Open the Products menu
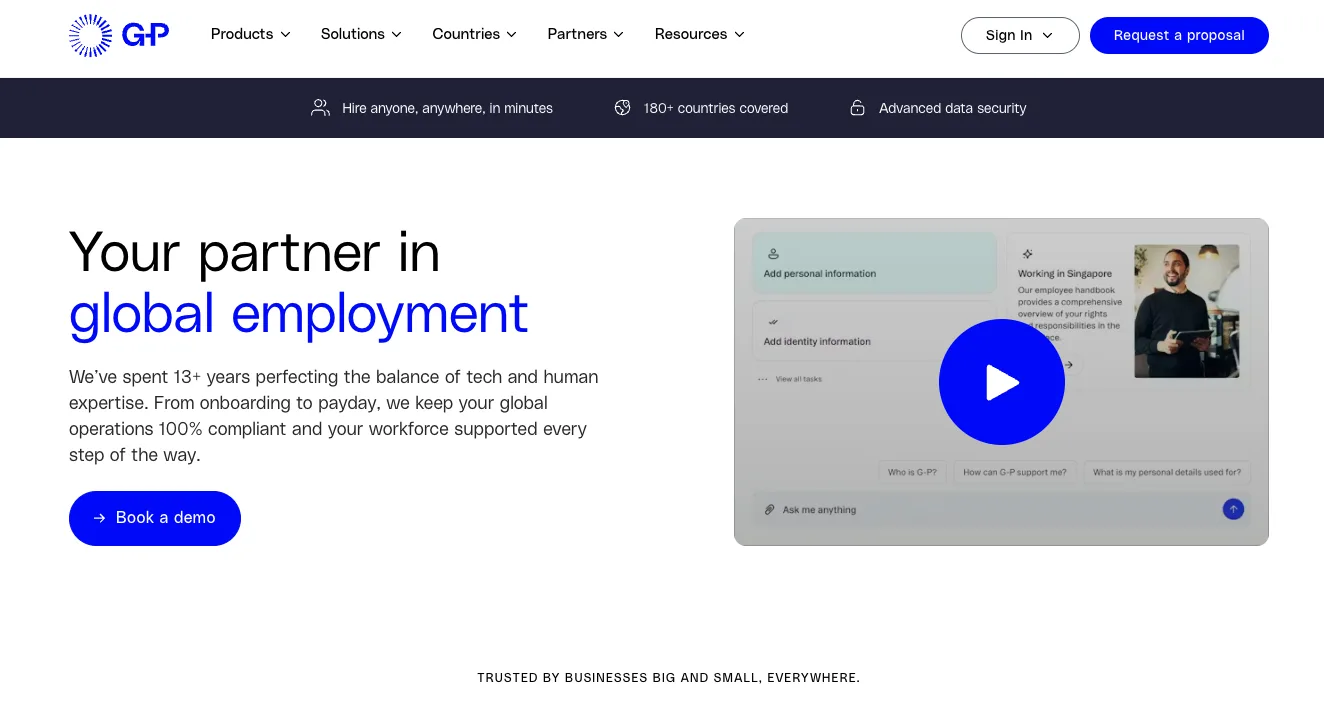Screen dimensions: 1324x704 coord(251,34)
